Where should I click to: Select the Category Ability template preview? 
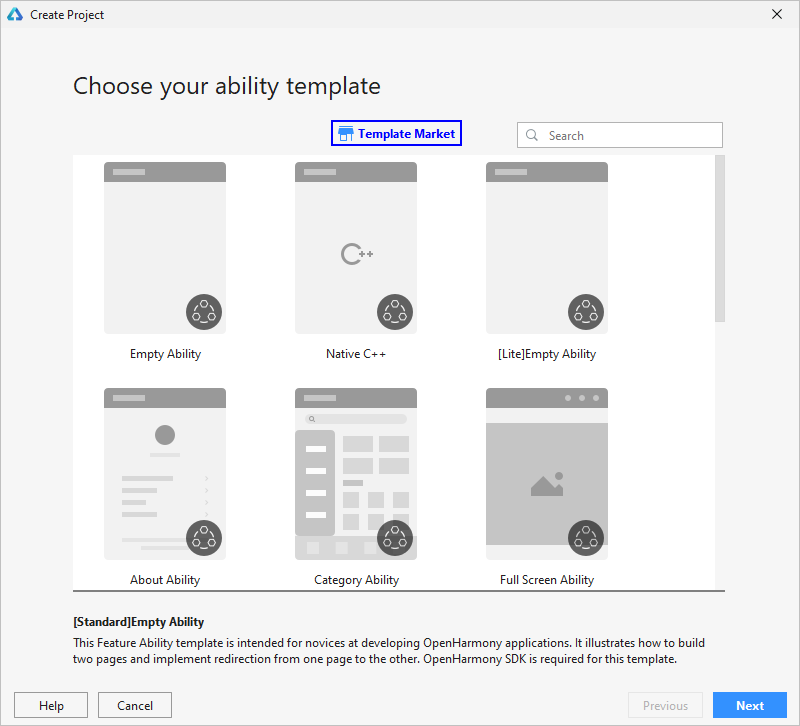coord(356,474)
